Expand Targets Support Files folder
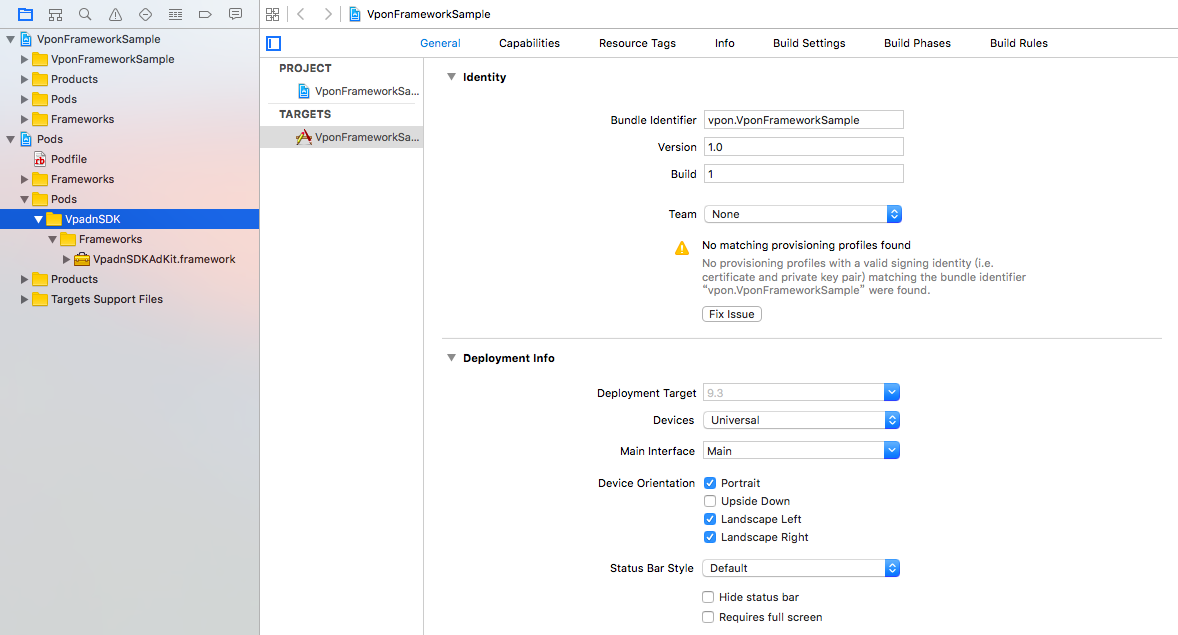The height and width of the screenshot is (635, 1178). 24,299
